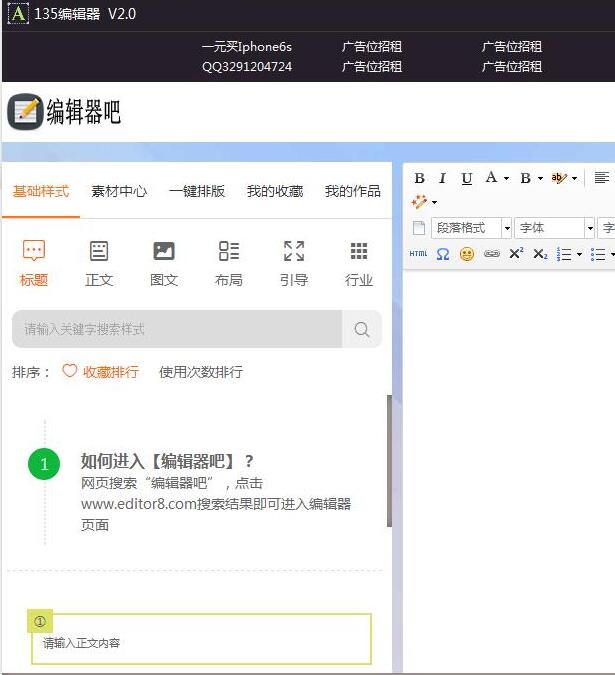Select 正文 body text style category
615x675 pixels.
coord(99,263)
